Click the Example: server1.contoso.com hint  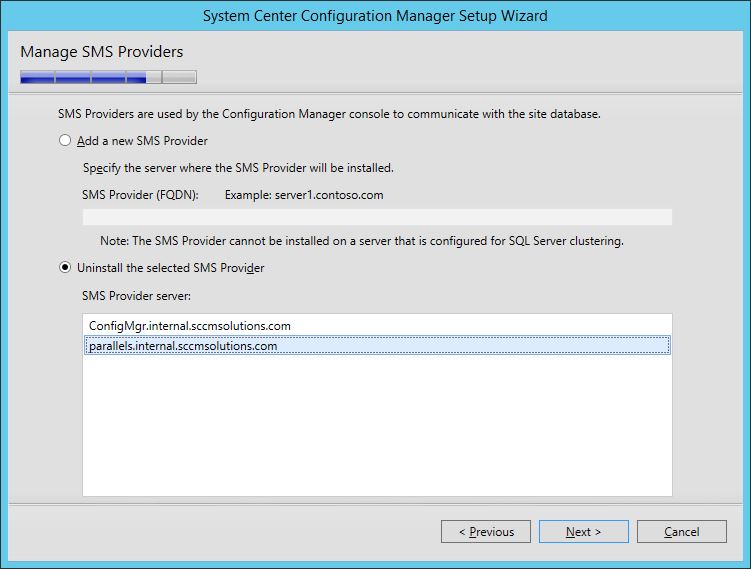pos(304,195)
